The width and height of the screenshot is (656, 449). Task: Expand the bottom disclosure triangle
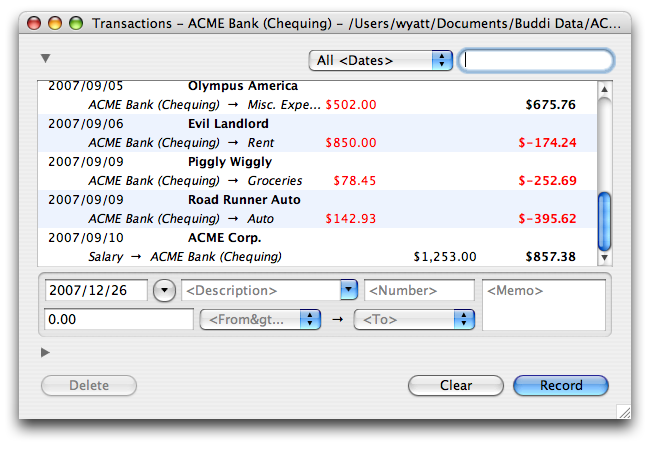pos(45,353)
